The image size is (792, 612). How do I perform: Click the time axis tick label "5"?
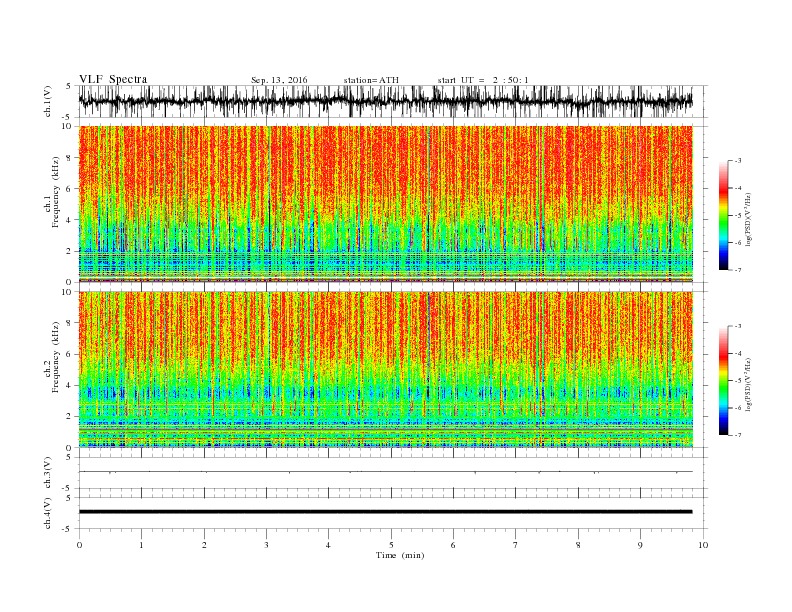point(391,545)
